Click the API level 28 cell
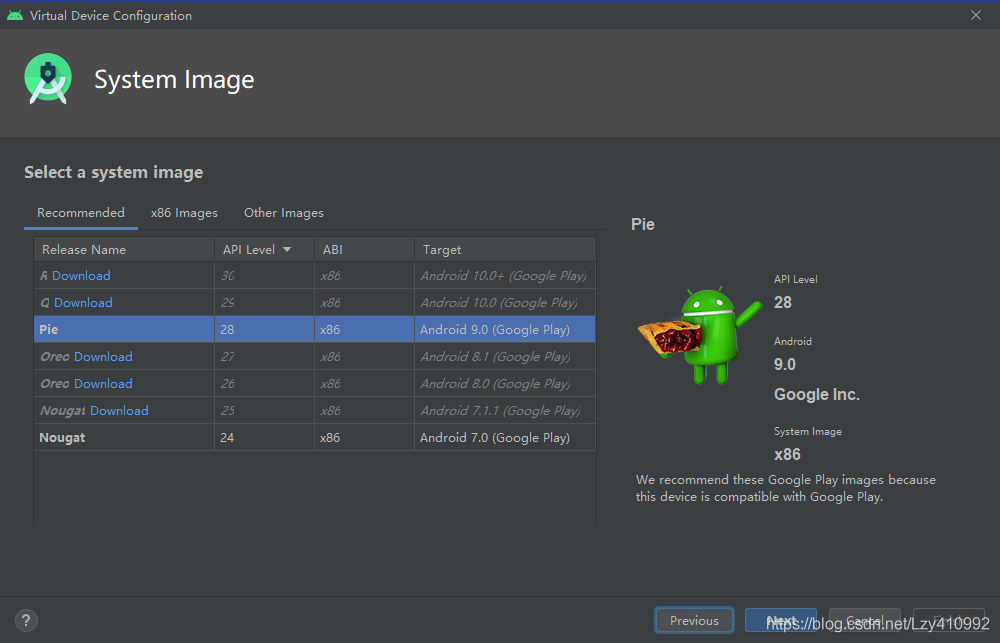The image size is (1000, 643). click(x=264, y=329)
